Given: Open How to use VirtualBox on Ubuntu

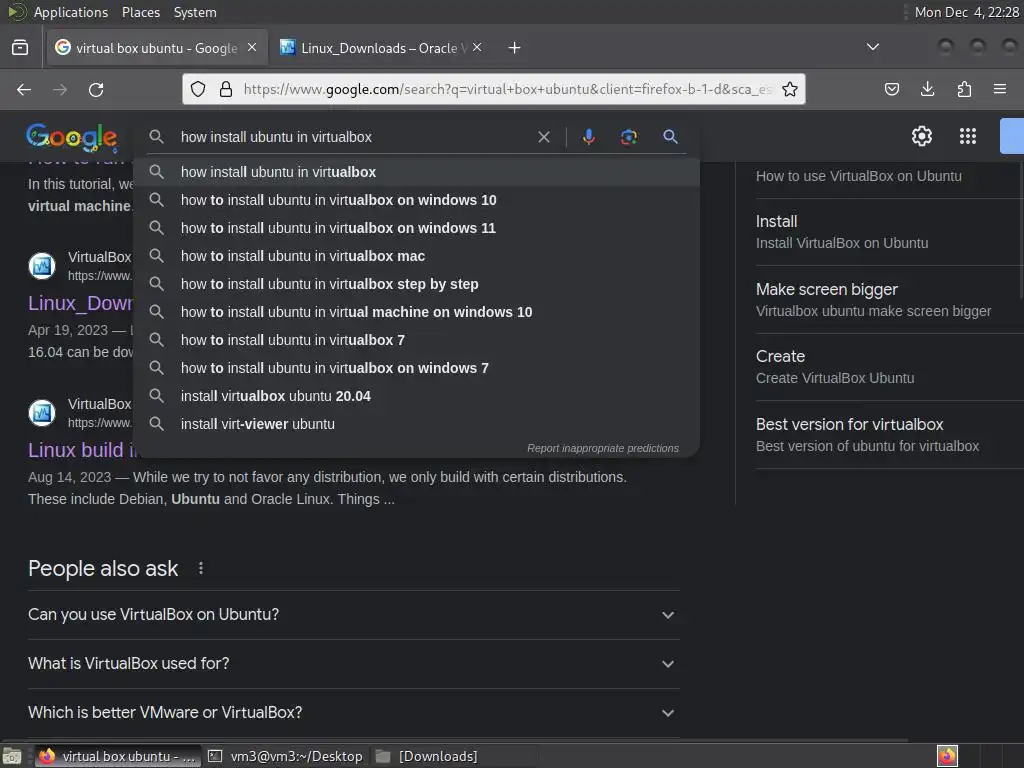Looking at the screenshot, I should [858, 176].
